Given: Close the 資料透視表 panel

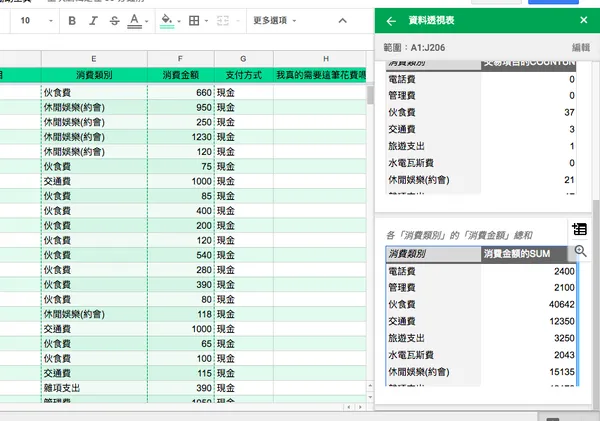Looking at the screenshot, I should click(584, 20).
